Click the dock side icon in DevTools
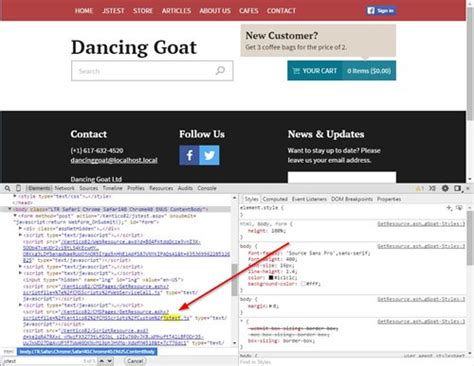The image size is (474, 366). 457,188
